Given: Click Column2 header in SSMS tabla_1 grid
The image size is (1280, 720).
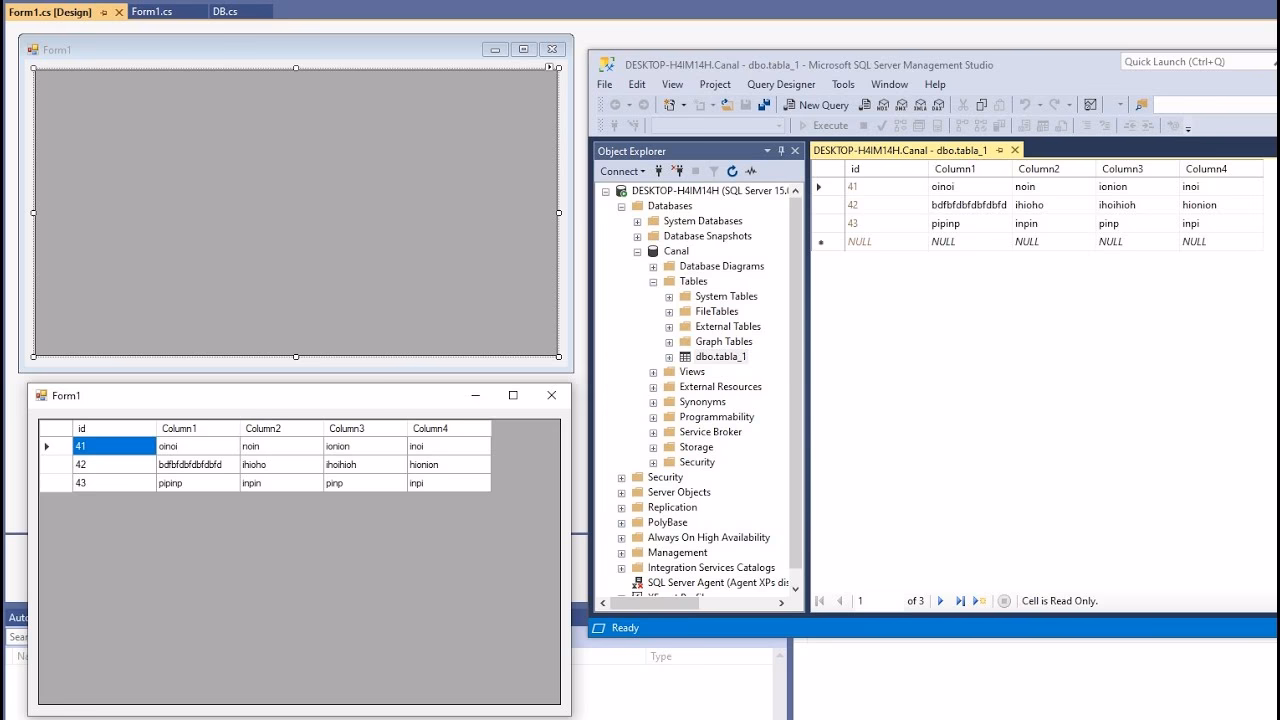Looking at the screenshot, I should pos(1053,169).
